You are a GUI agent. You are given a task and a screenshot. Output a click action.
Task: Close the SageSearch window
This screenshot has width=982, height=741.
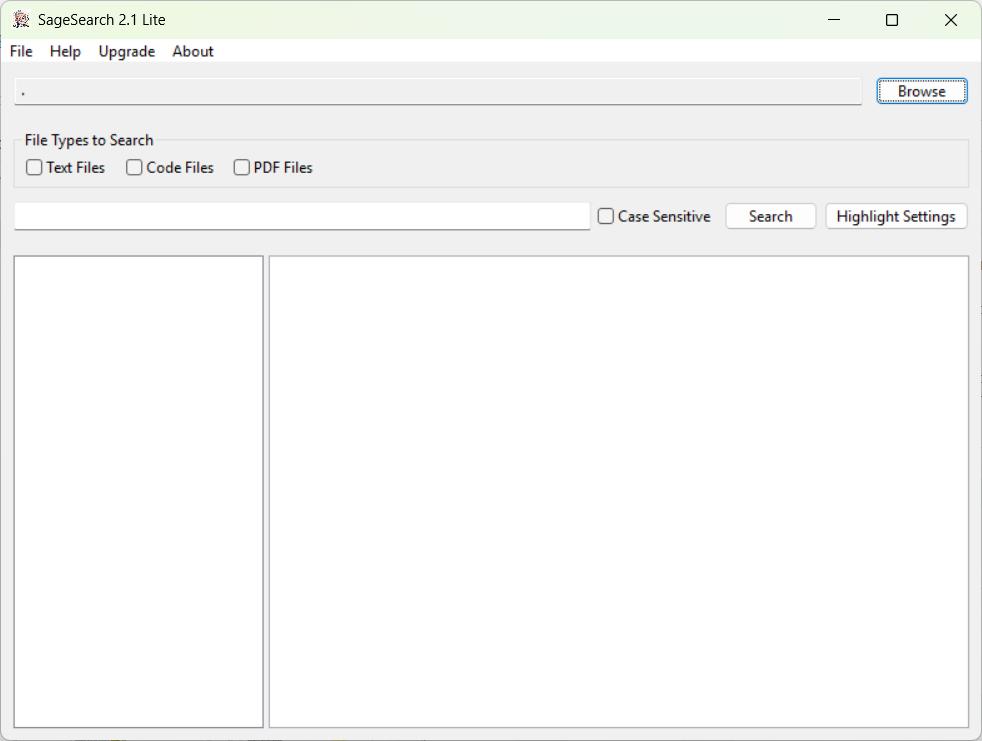(951, 19)
